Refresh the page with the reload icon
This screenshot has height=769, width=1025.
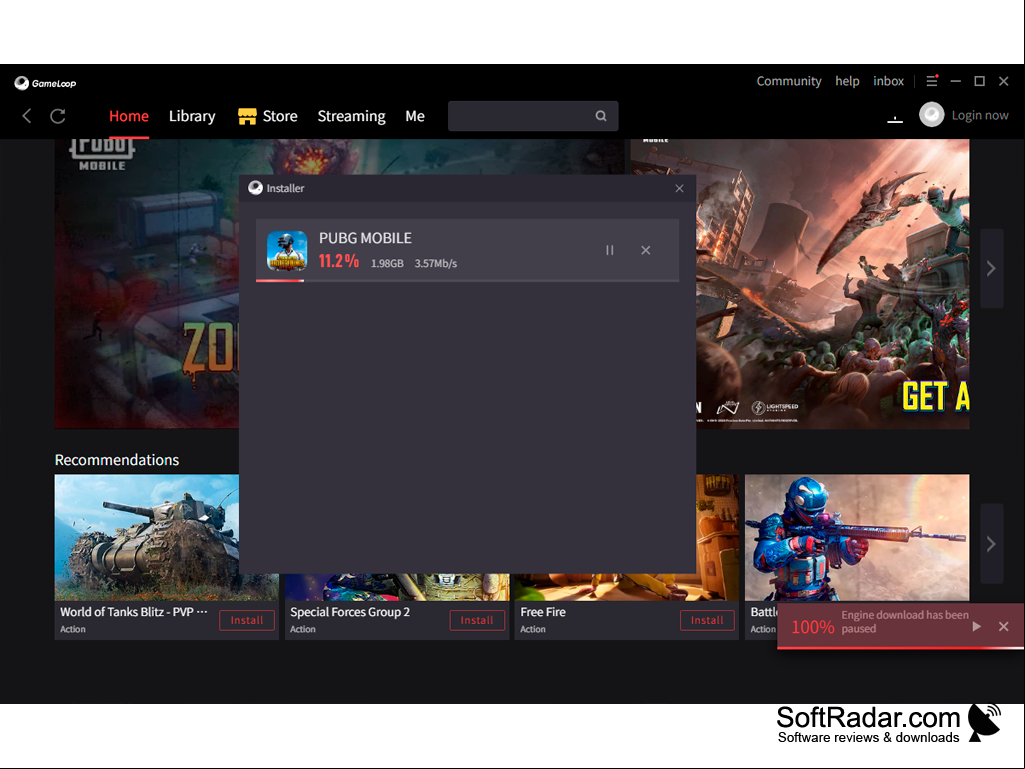click(58, 116)
